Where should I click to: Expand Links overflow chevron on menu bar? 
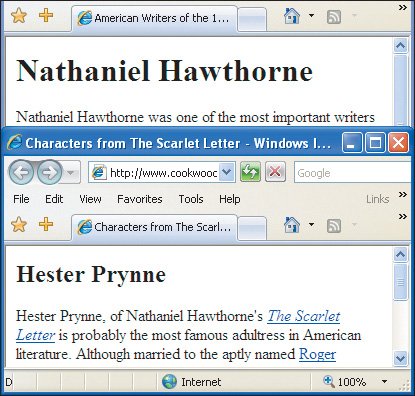pos(403,194)
